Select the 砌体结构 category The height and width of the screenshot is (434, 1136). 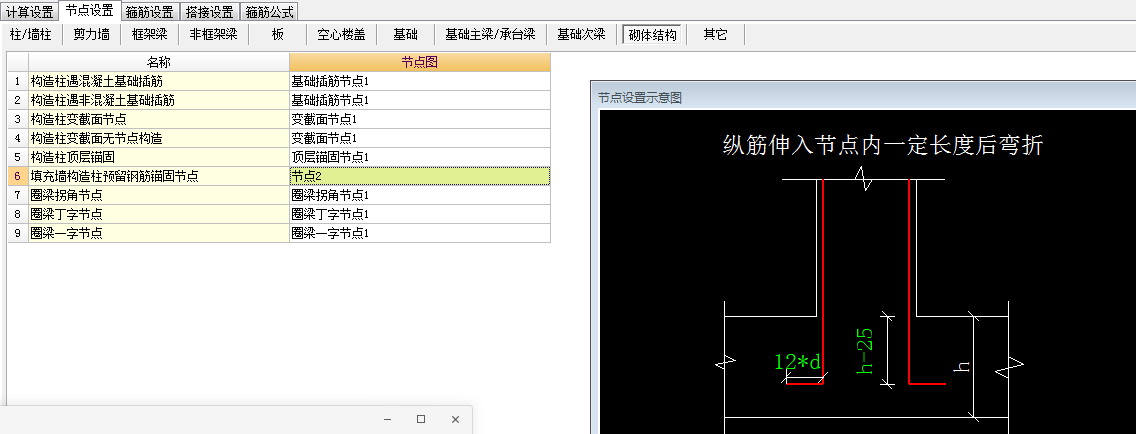[653, 34]
